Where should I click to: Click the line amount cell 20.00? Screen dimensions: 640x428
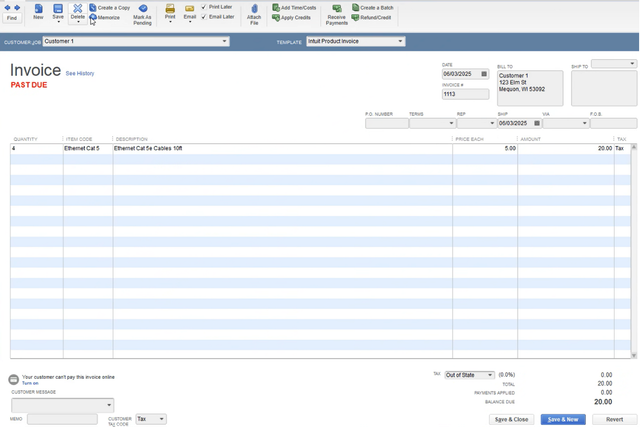tap(566, 149)
